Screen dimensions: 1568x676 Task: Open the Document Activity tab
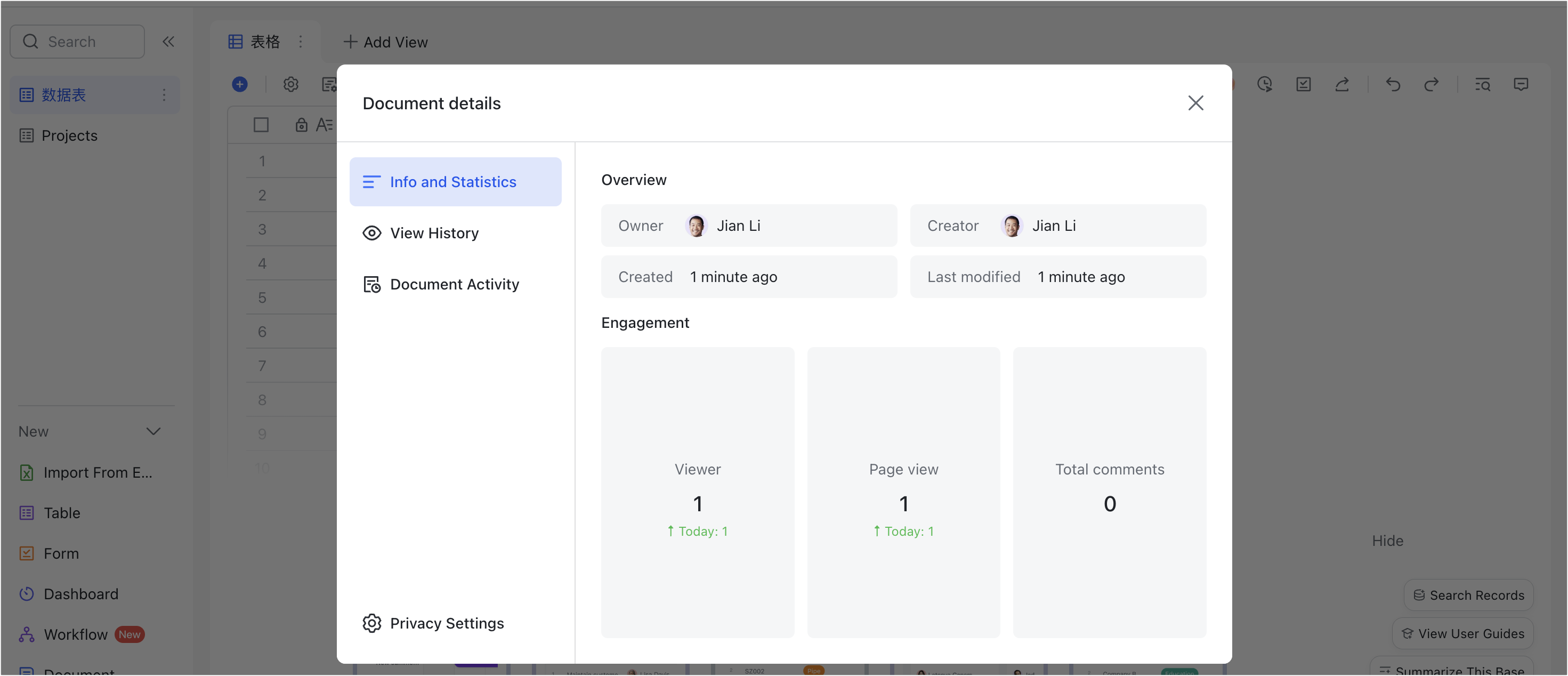click(x=454, y=284)
